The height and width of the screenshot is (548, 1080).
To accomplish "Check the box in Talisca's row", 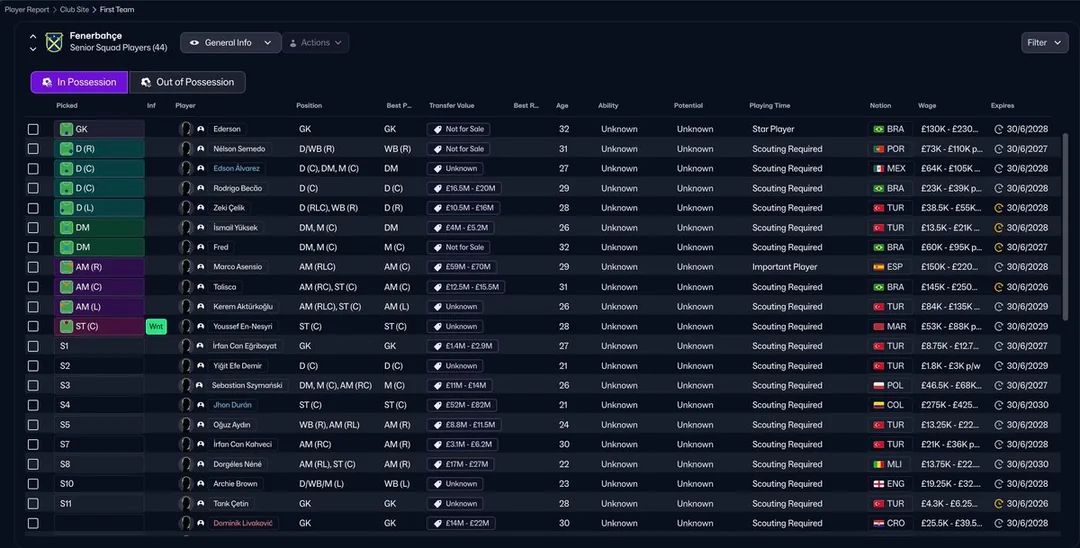I will [x=33, y=286].
